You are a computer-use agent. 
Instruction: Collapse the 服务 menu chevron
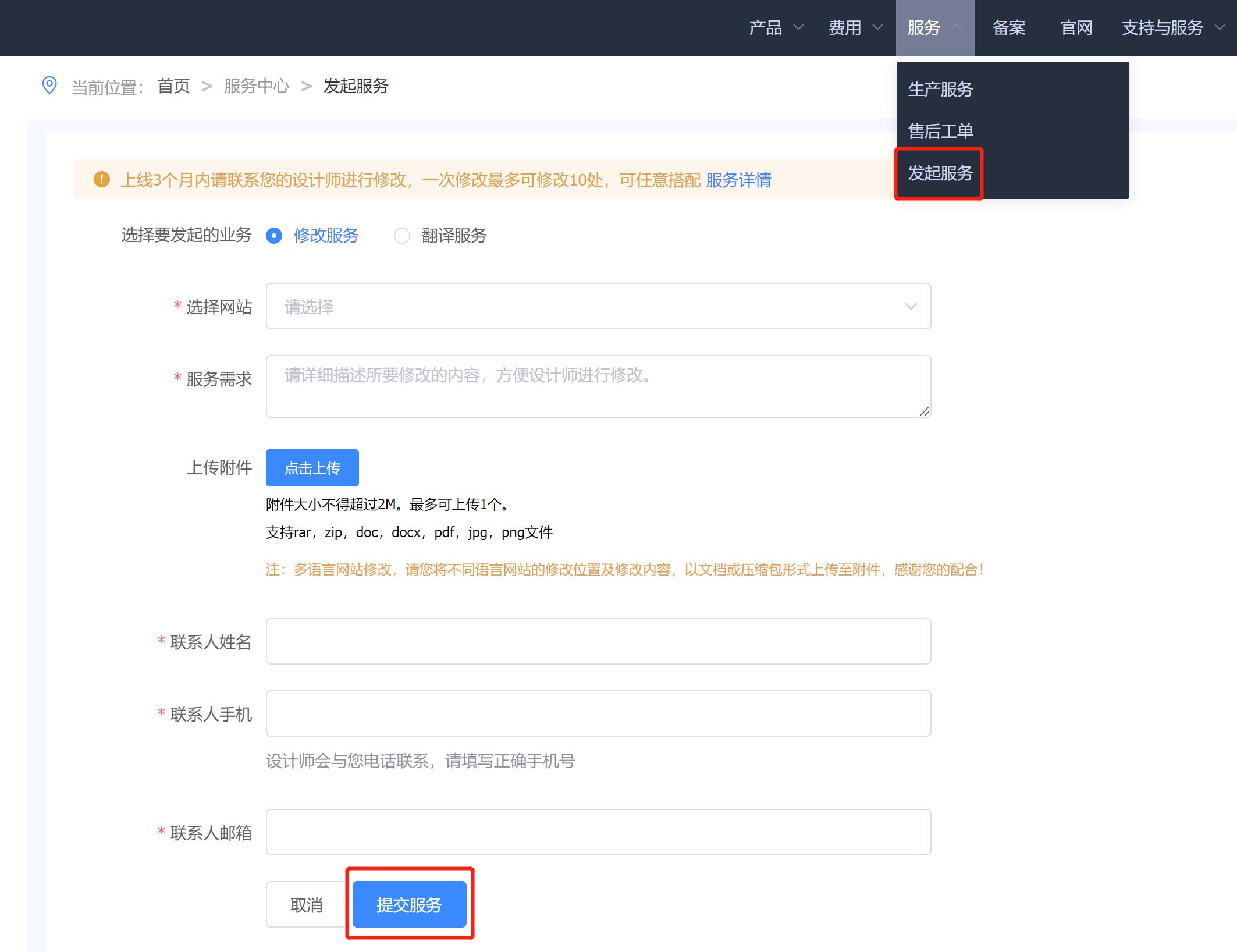(957, 27)
